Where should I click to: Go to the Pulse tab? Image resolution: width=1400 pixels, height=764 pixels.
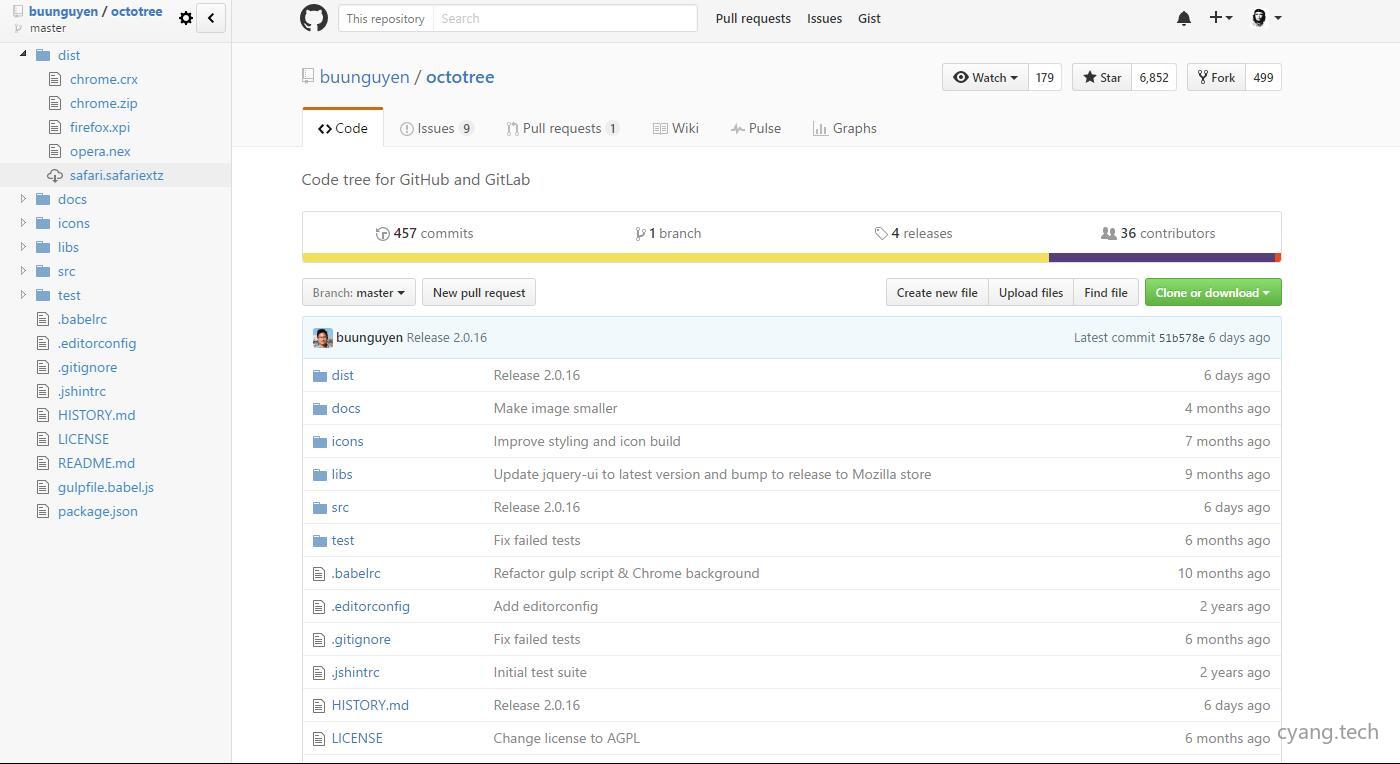click(x=755, y=129)
